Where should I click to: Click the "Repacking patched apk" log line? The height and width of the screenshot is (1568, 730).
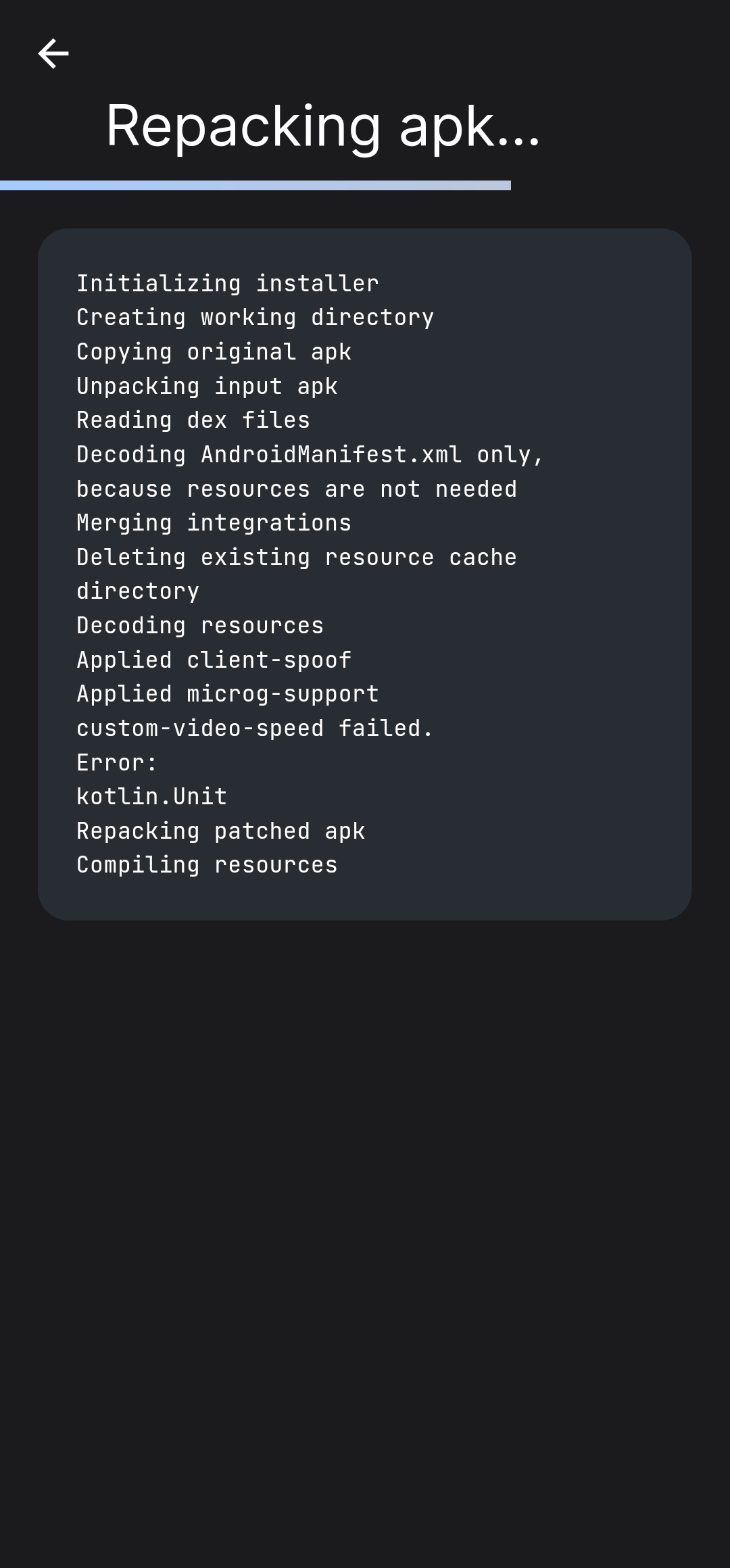[x=220, y=831]
